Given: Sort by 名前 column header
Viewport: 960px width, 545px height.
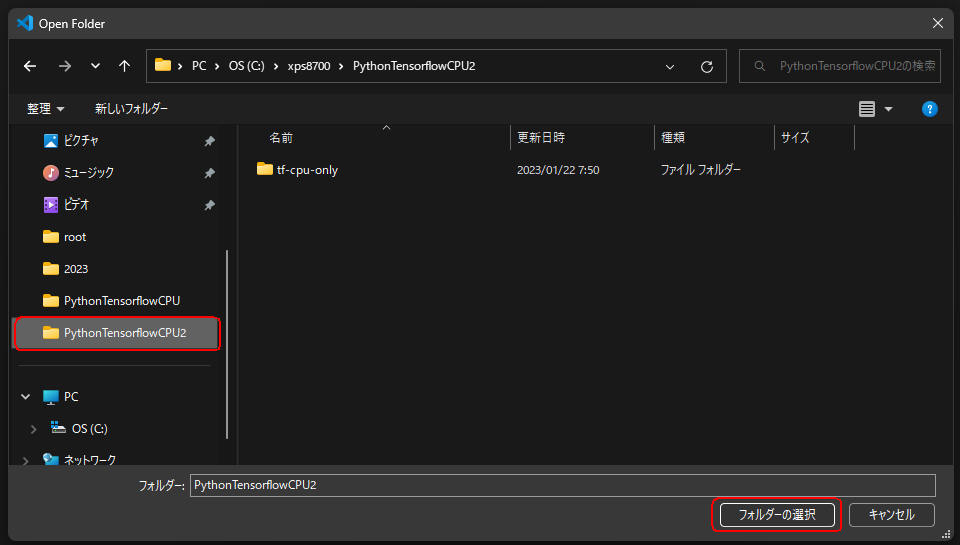Looking at the screenshot, I should click(281, 138).
